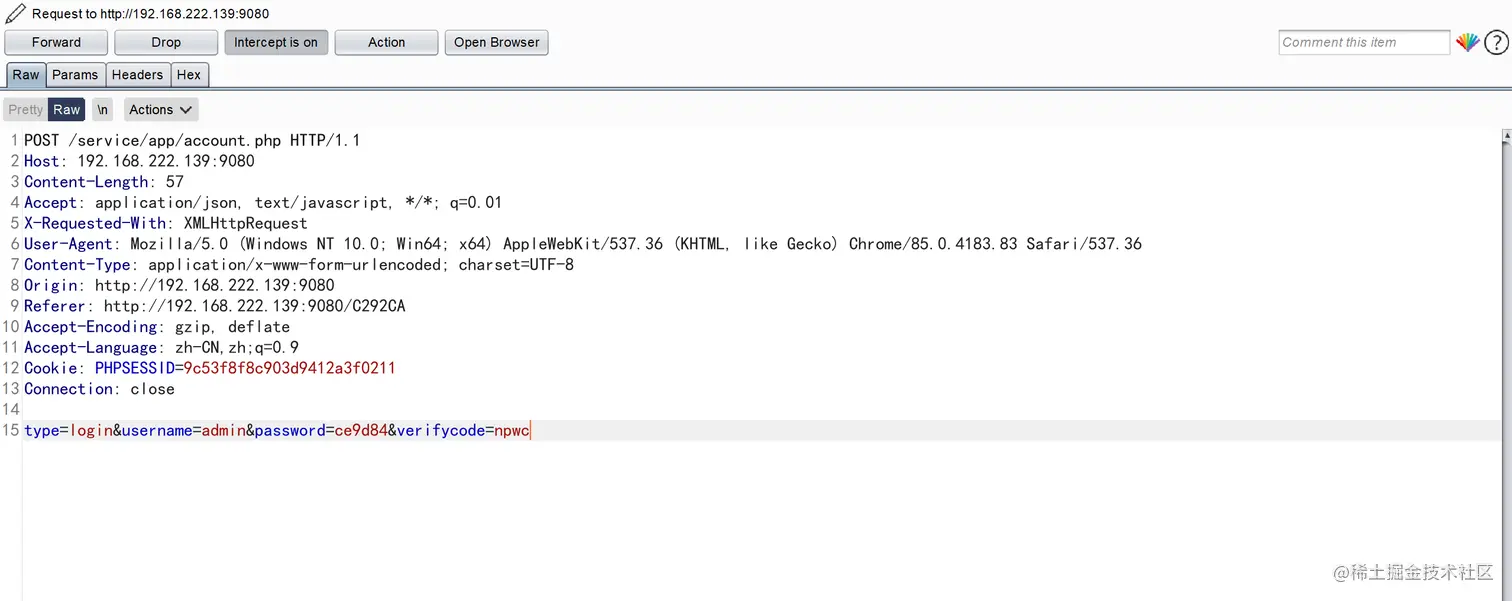
Task: Switch to the Raw tab
Action: 26,75
